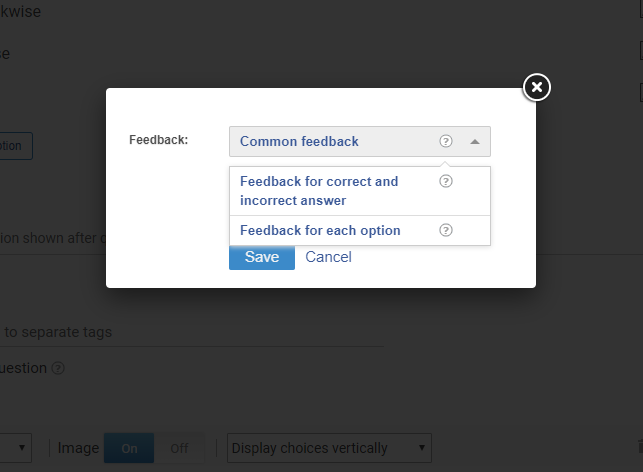
Task: Close the feedback dialog with the X icon
Action: [x=537, y=88]
